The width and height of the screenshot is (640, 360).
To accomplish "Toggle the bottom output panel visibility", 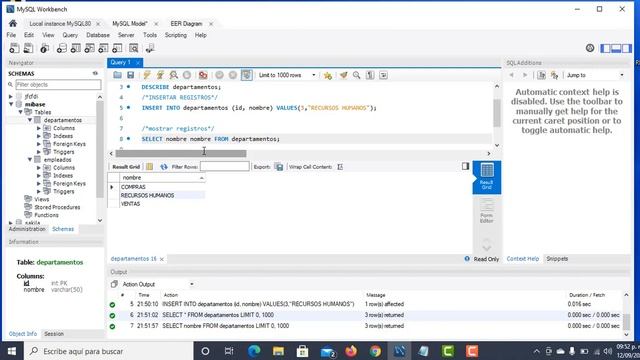I will tap(616, 48).
